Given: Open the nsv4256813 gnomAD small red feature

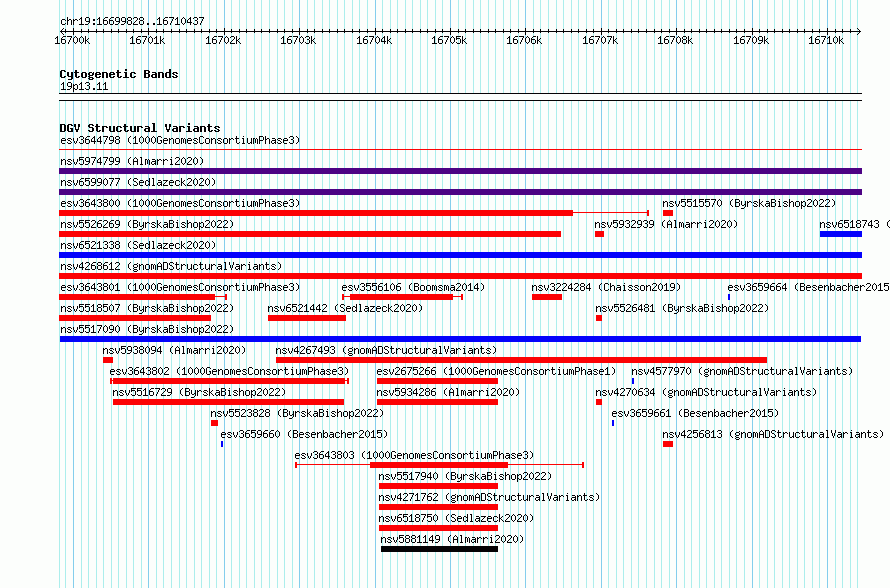Looking at the screenshot, I should (668, 444).
